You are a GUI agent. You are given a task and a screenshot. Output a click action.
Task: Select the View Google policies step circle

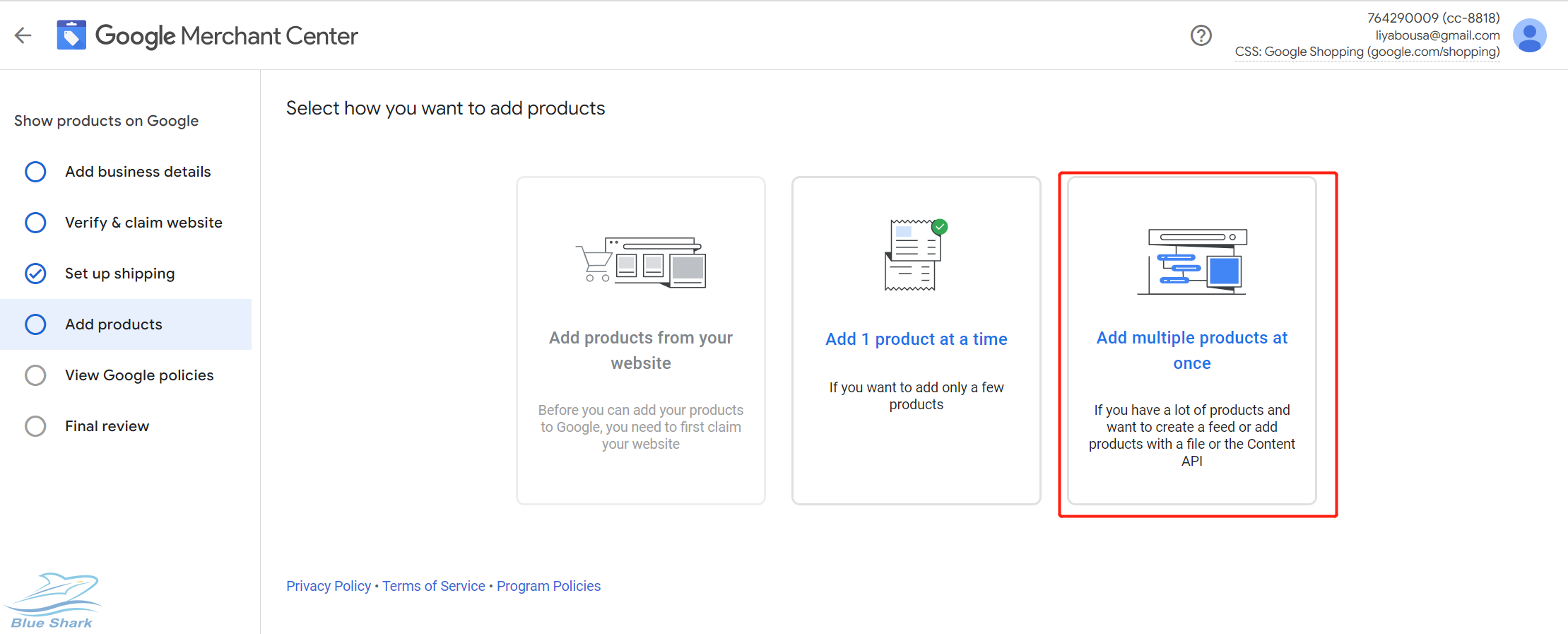coord(35,375)
